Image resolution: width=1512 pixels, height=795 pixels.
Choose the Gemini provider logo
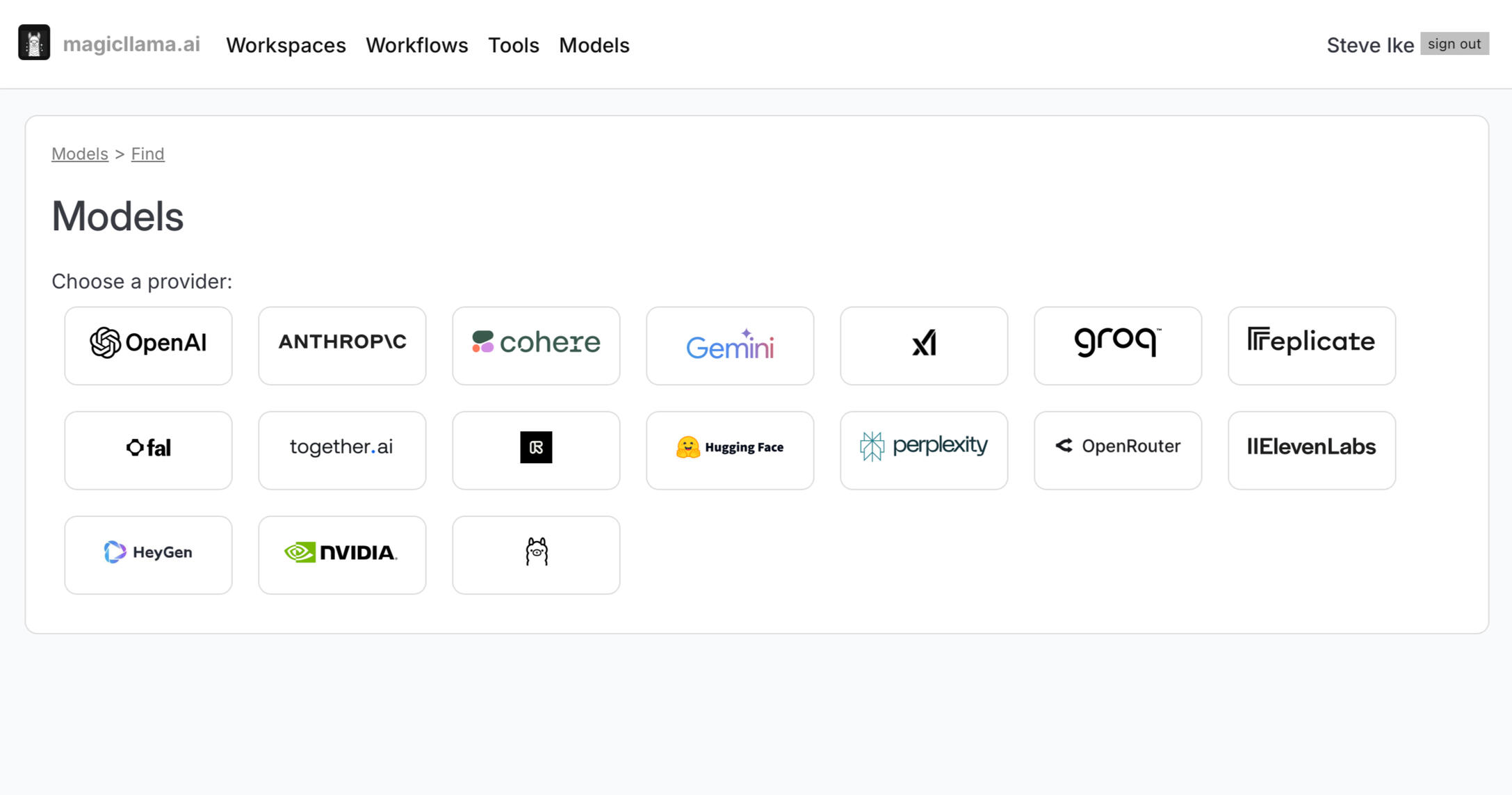[730, 345]
